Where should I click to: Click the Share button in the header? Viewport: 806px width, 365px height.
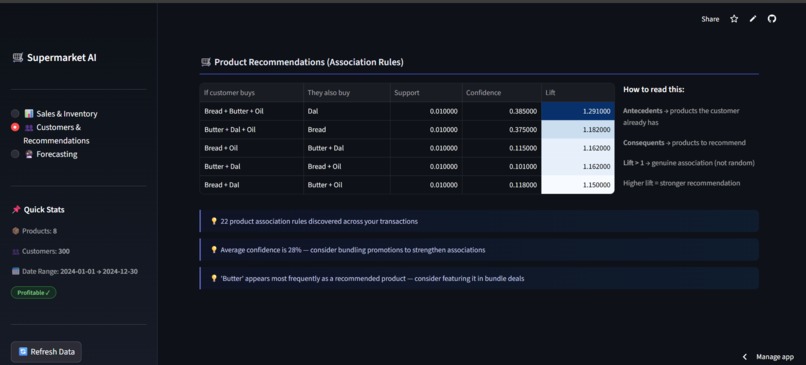click(710, 19)
